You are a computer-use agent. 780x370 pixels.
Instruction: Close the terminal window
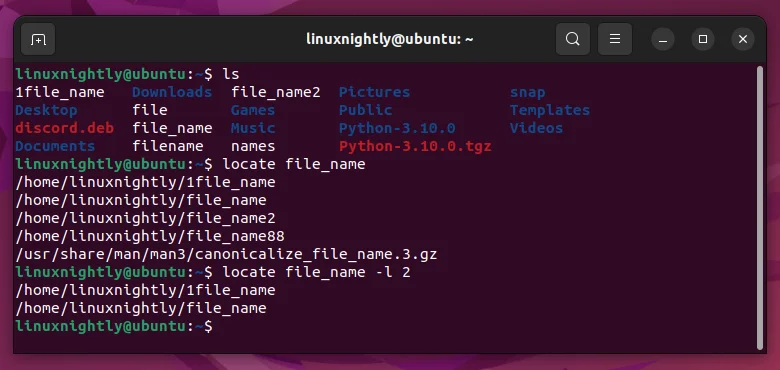click(743, 39)
